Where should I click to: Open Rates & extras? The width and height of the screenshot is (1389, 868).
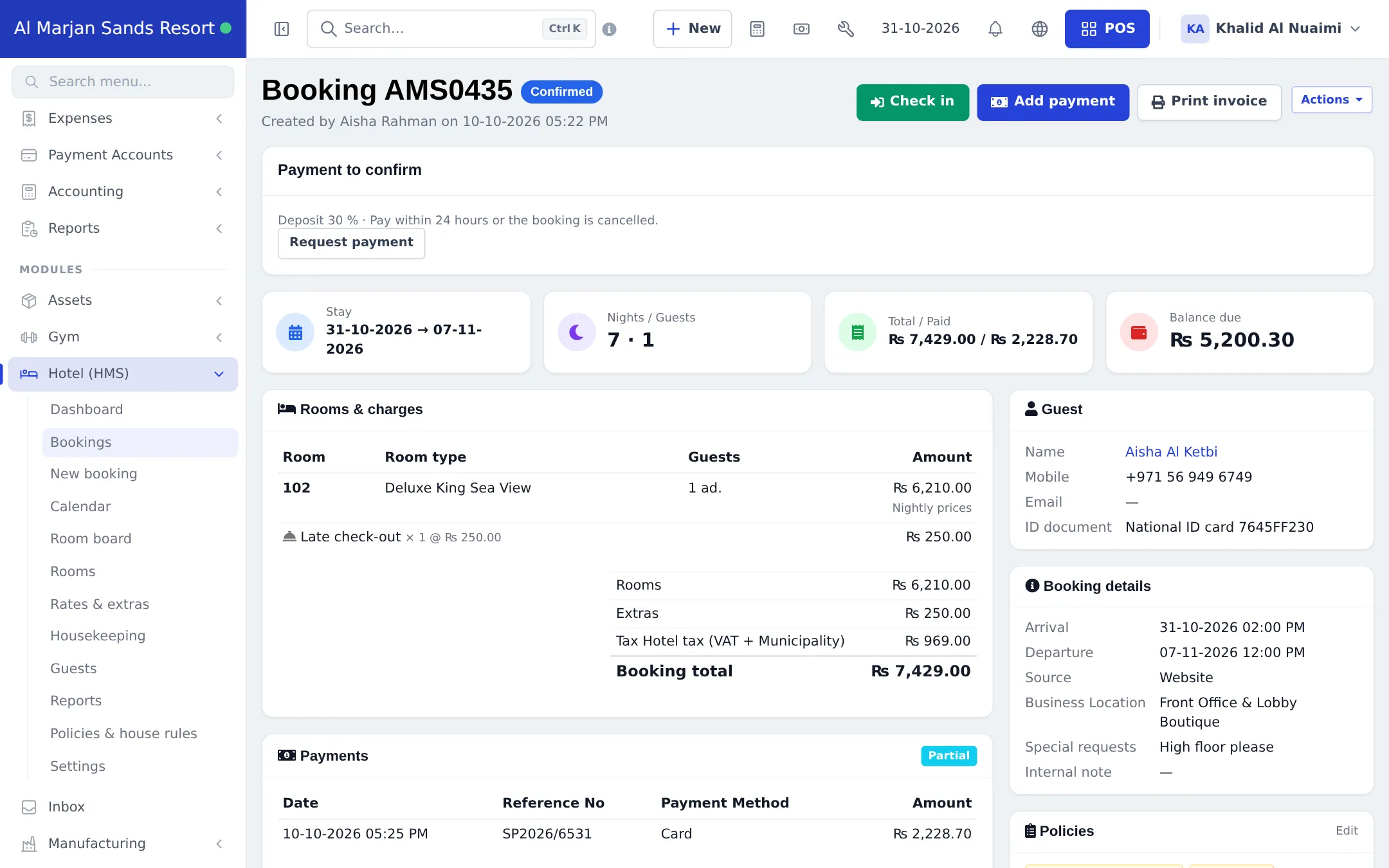coord(140,604)
